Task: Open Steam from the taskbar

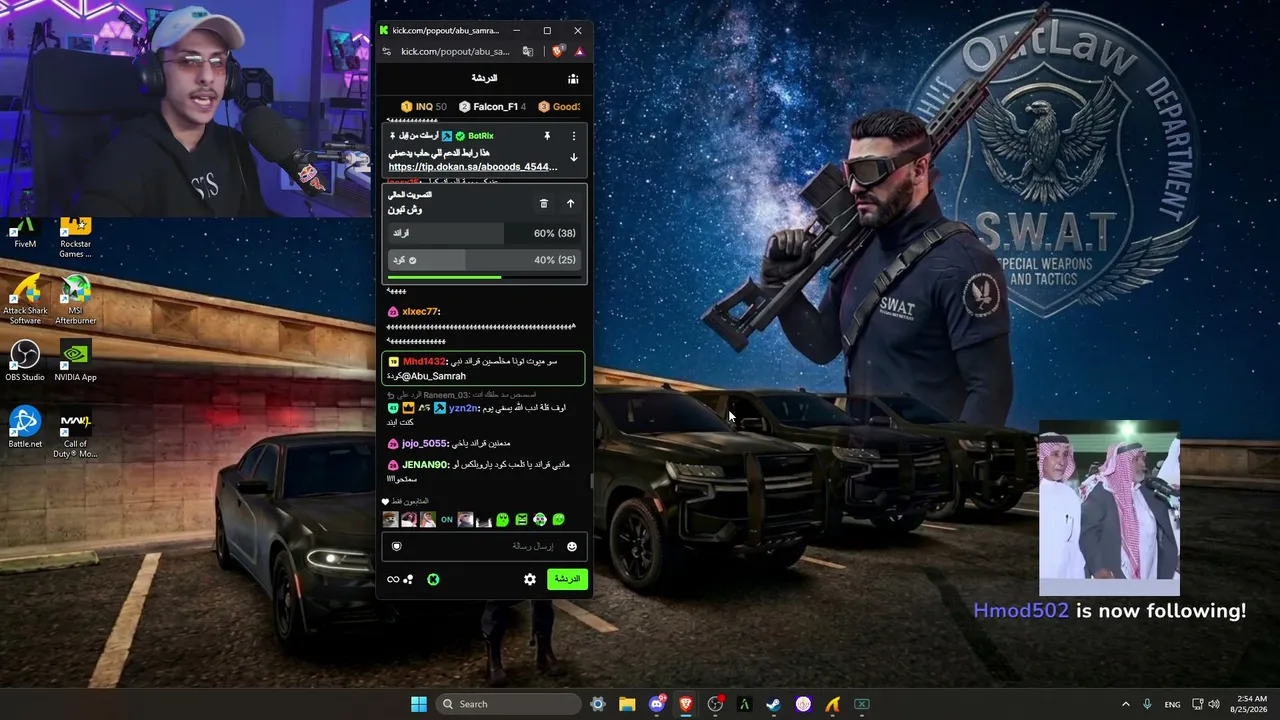Action: click(773, 704)
